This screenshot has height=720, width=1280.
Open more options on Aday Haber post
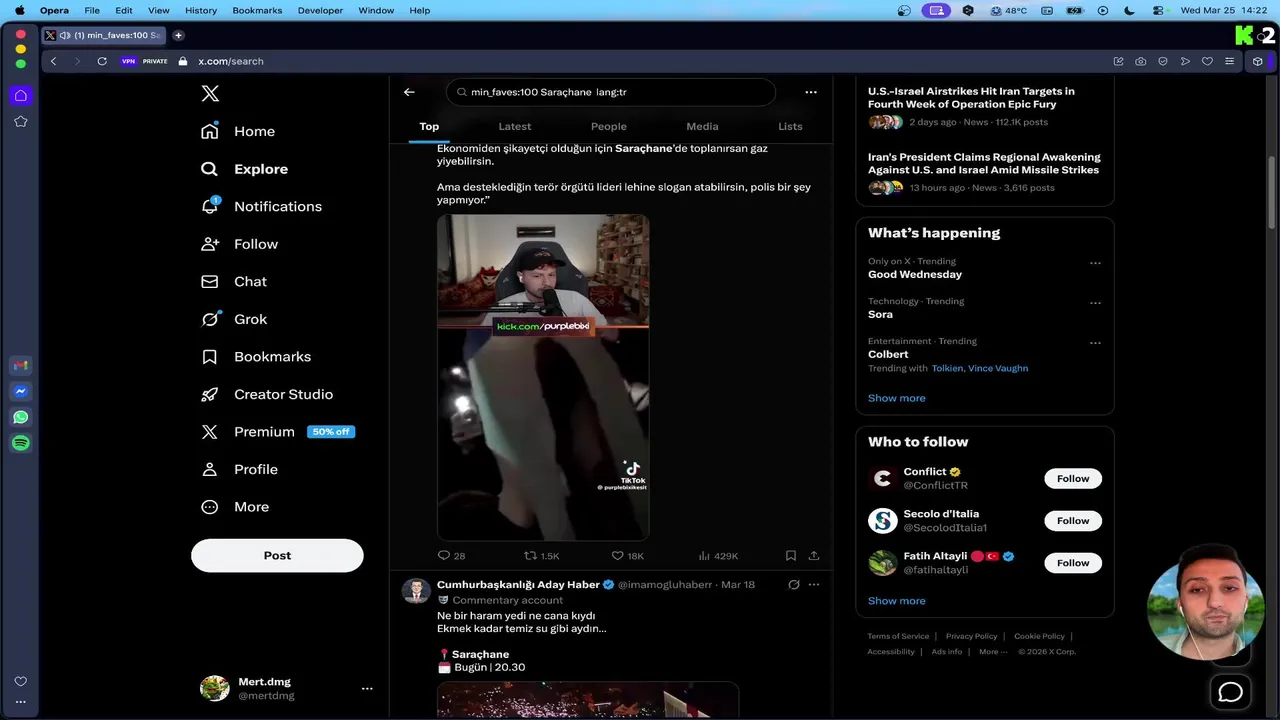tap(814, 585)
